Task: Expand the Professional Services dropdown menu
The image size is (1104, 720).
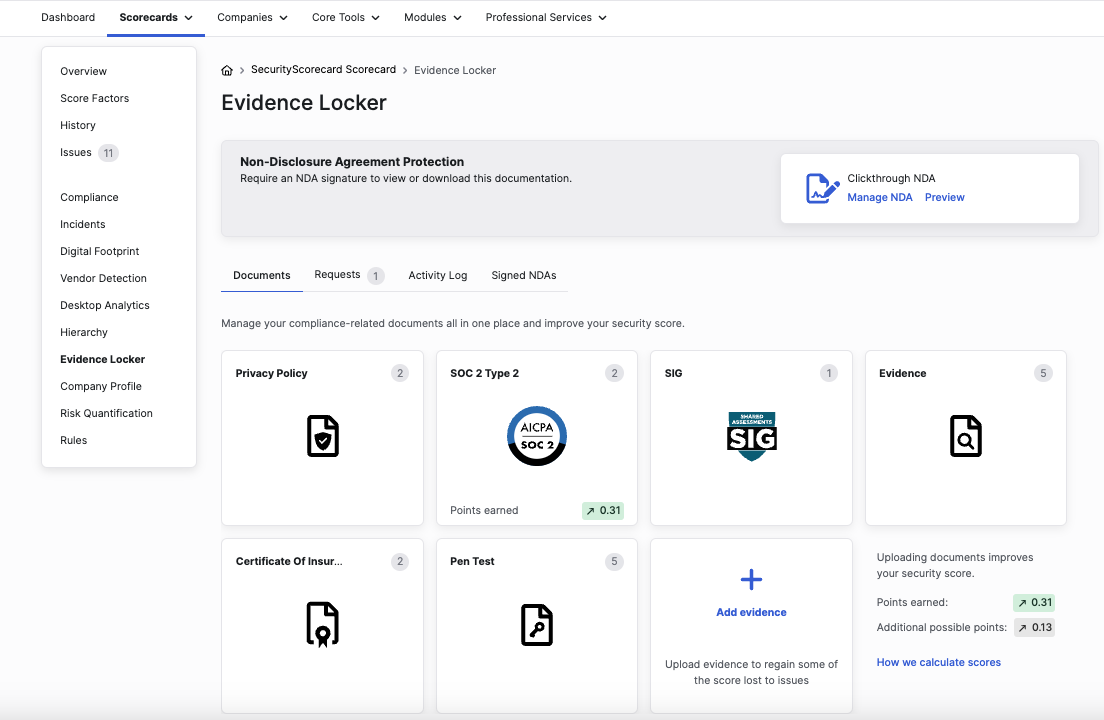Action: 546,18
